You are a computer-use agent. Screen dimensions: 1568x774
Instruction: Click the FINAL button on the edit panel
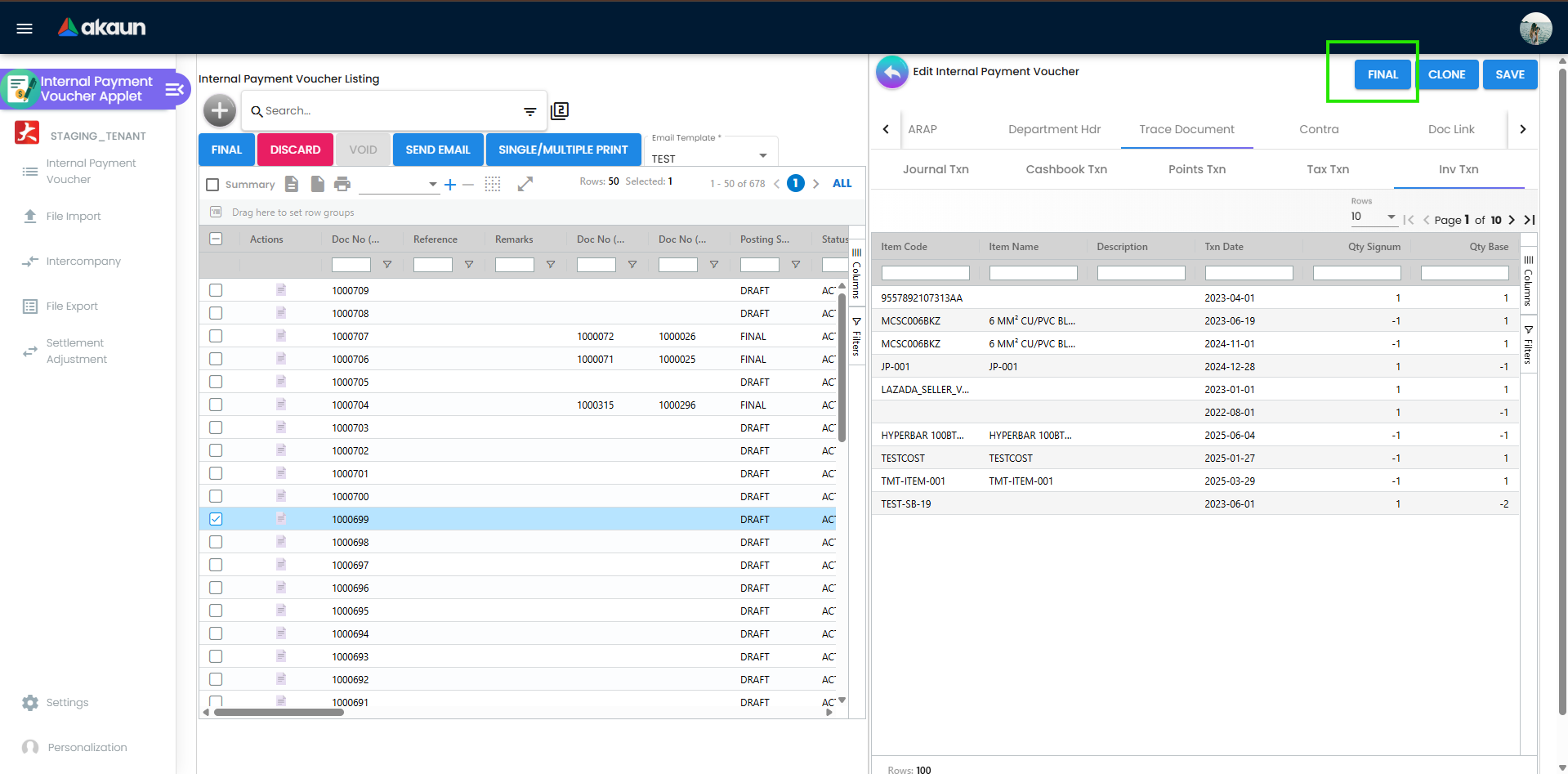1383,74
